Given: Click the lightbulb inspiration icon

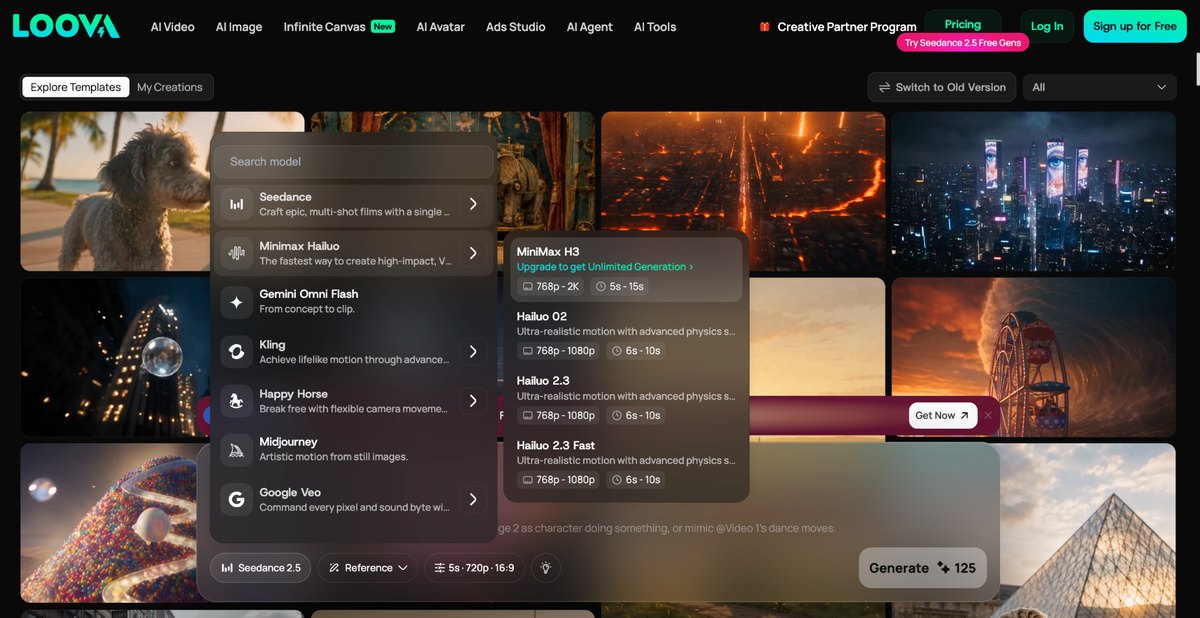Looking at the screenshot, I should (546, 568).
